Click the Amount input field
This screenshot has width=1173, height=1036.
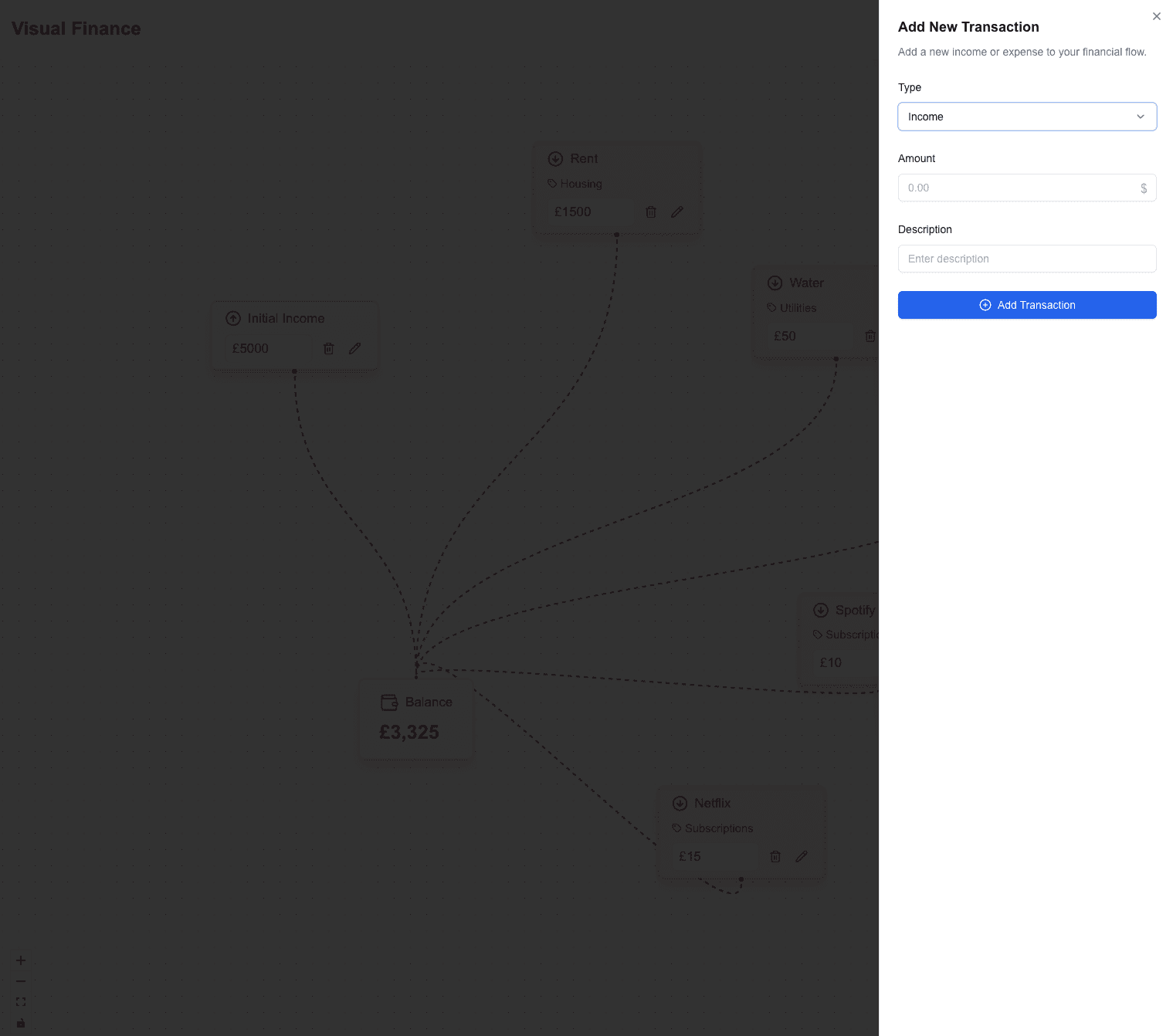(x=1027, y=188)
